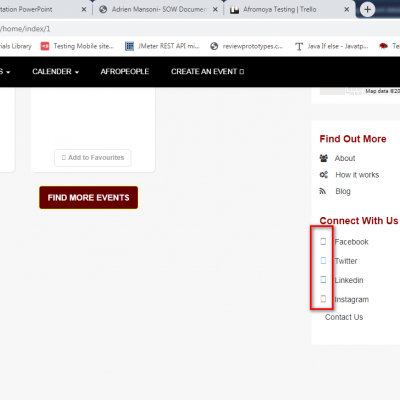Open new browser tab with plus button
The image size is (400, 400).
(367, 9)
